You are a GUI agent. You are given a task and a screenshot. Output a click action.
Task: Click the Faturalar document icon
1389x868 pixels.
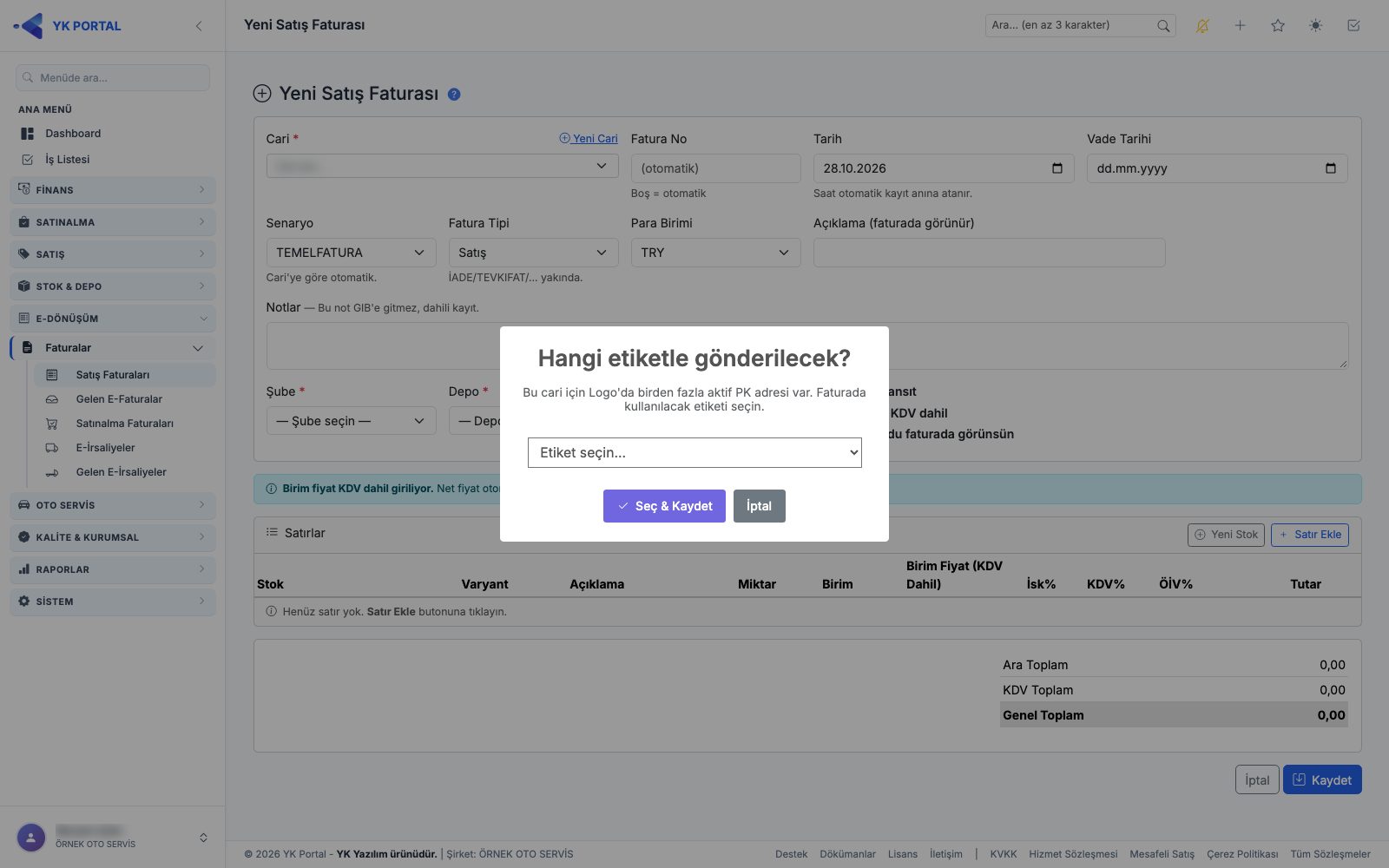pos(28,347)
